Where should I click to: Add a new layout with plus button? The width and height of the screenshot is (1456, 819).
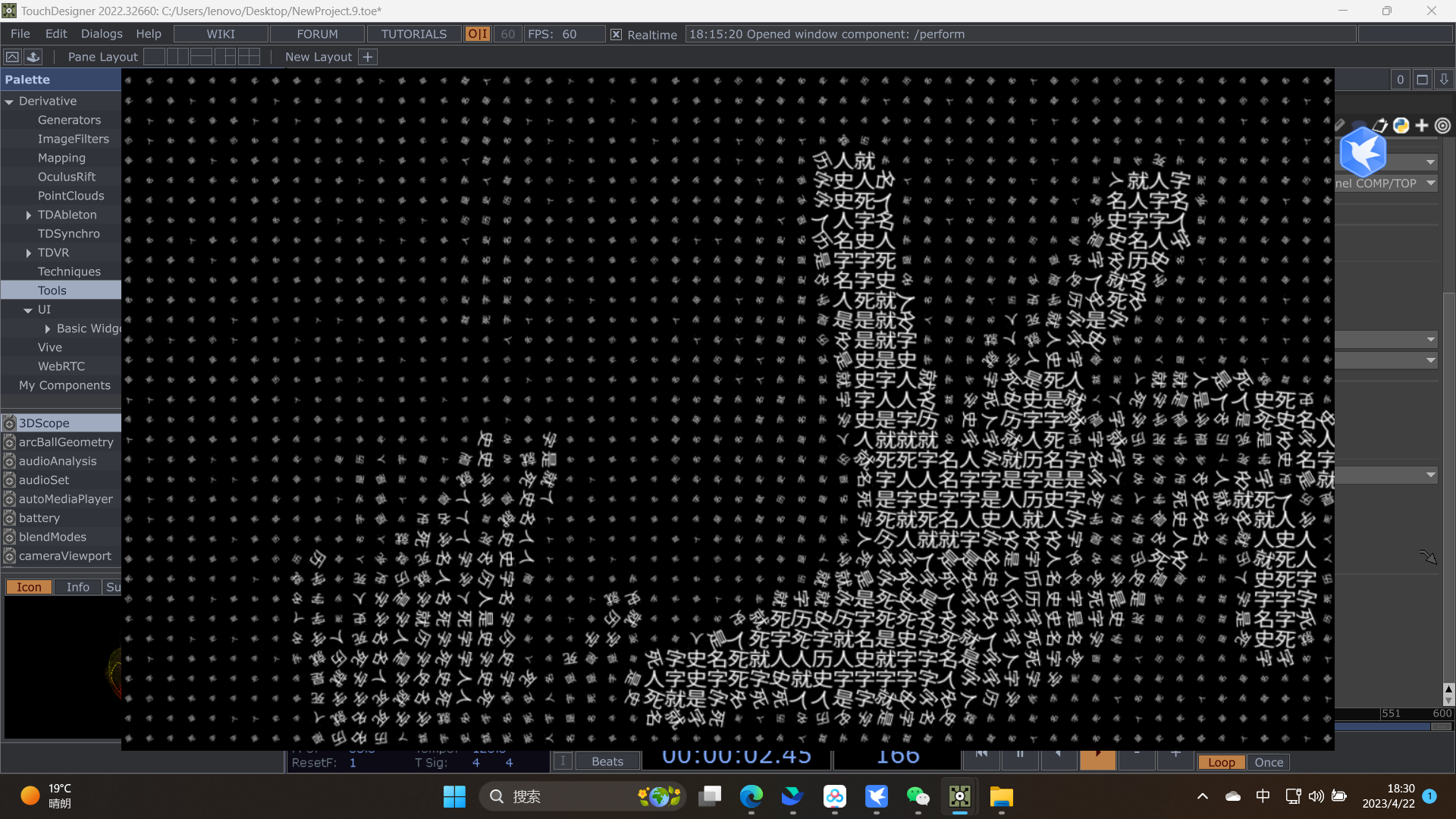pyautogui.click(x=368, y=57)
